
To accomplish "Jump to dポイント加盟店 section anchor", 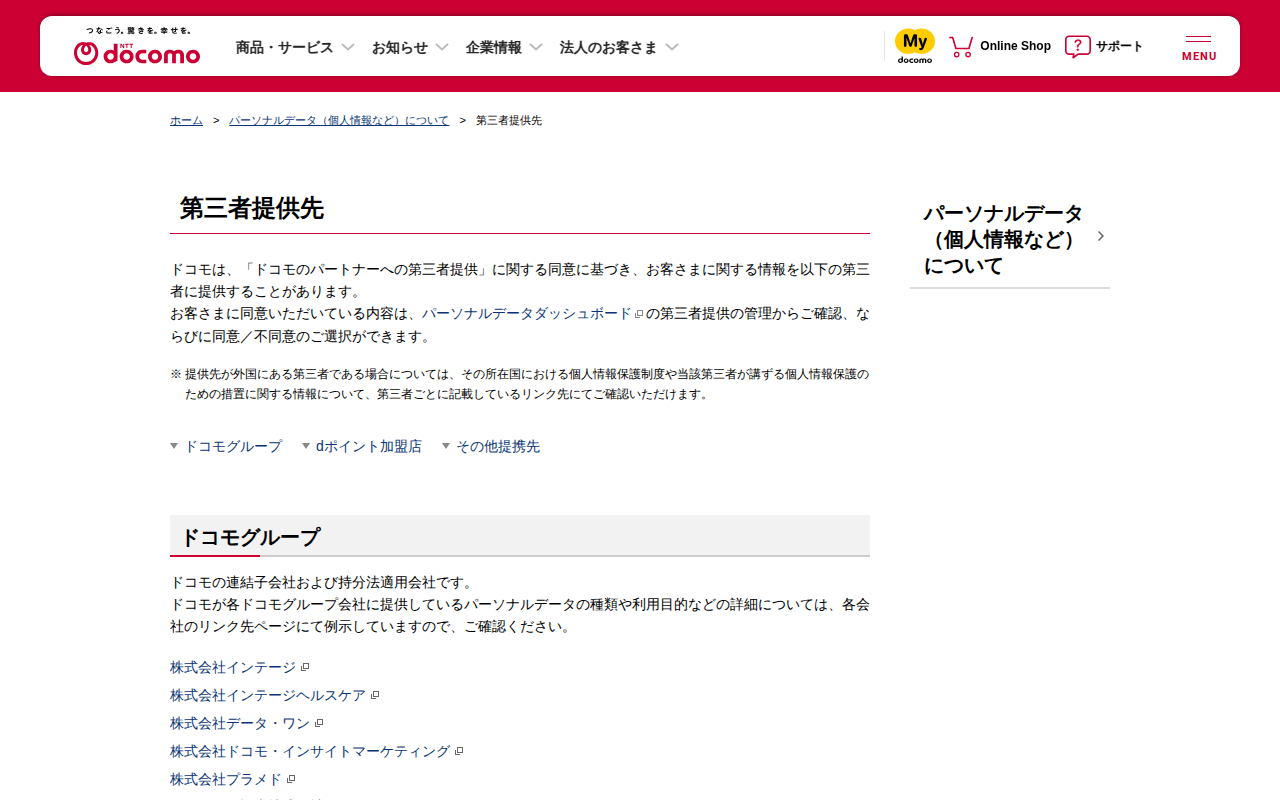I will click(362, 446).
